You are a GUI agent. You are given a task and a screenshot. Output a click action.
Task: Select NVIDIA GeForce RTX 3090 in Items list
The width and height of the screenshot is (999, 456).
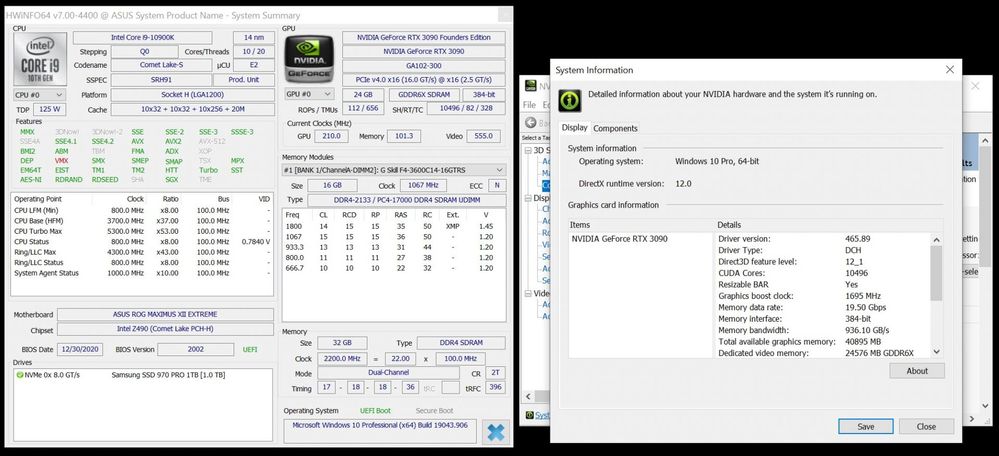[x=619, y=239]
